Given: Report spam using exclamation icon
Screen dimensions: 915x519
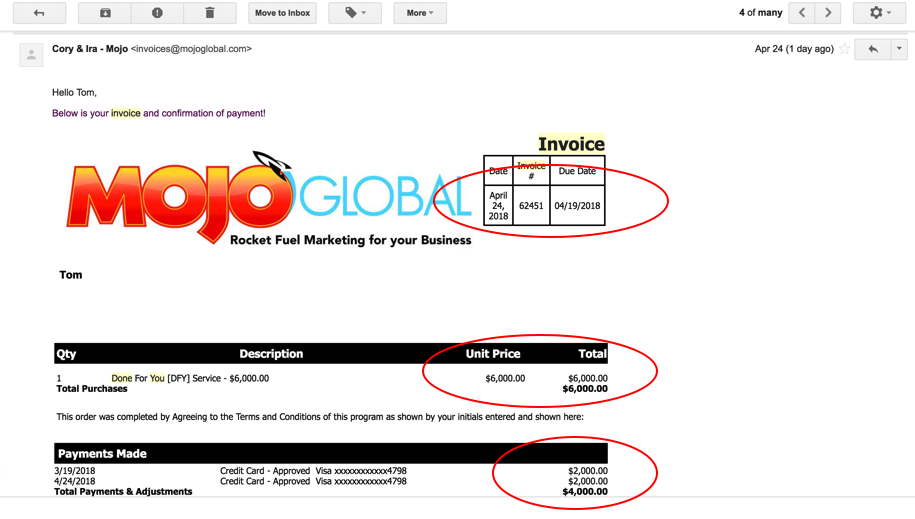Looking at the screenshot, I should (x=157, y=13).
